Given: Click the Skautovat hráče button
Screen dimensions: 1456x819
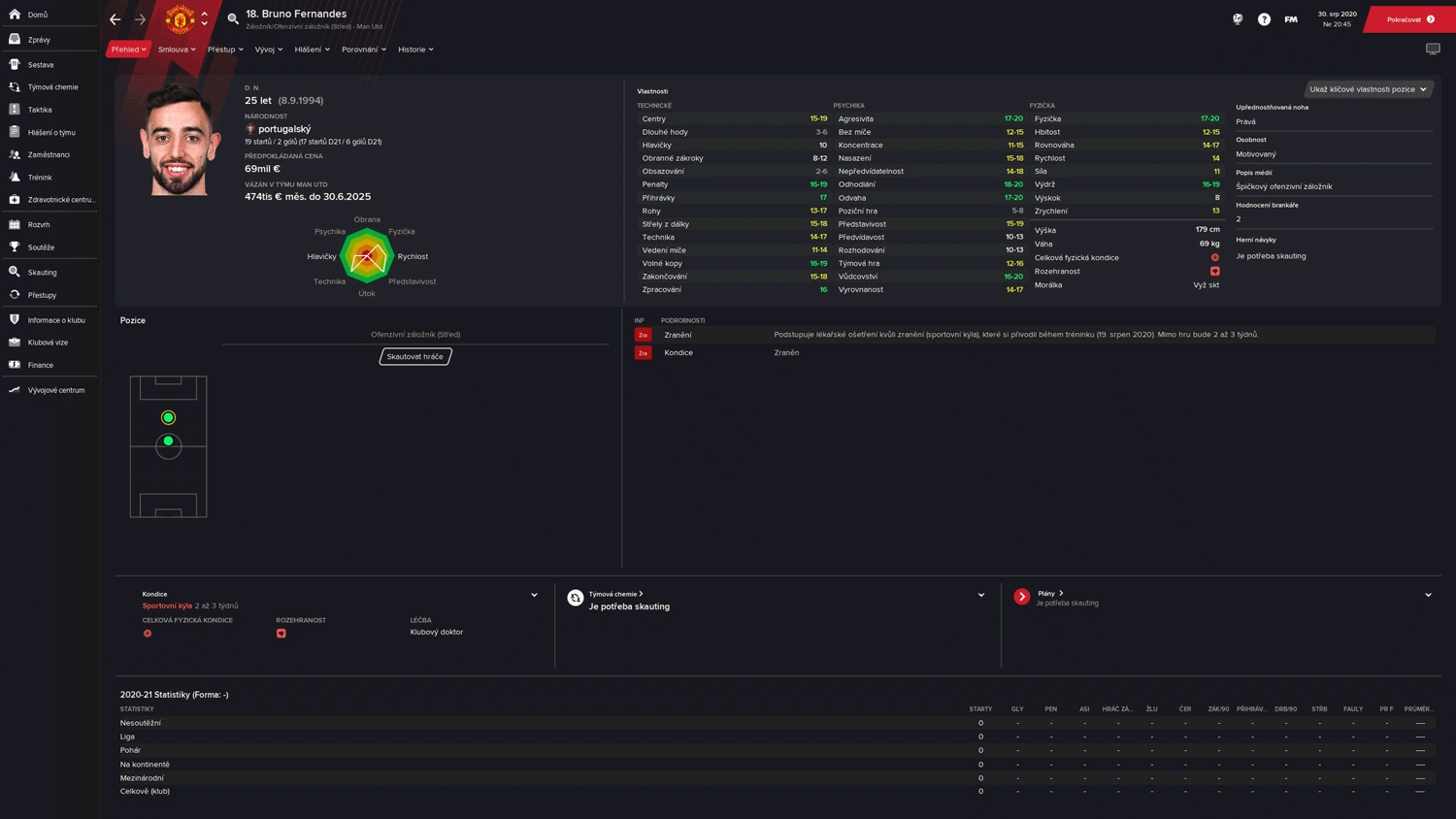Looking at the screenshot, I should click(x=415, y=356).
